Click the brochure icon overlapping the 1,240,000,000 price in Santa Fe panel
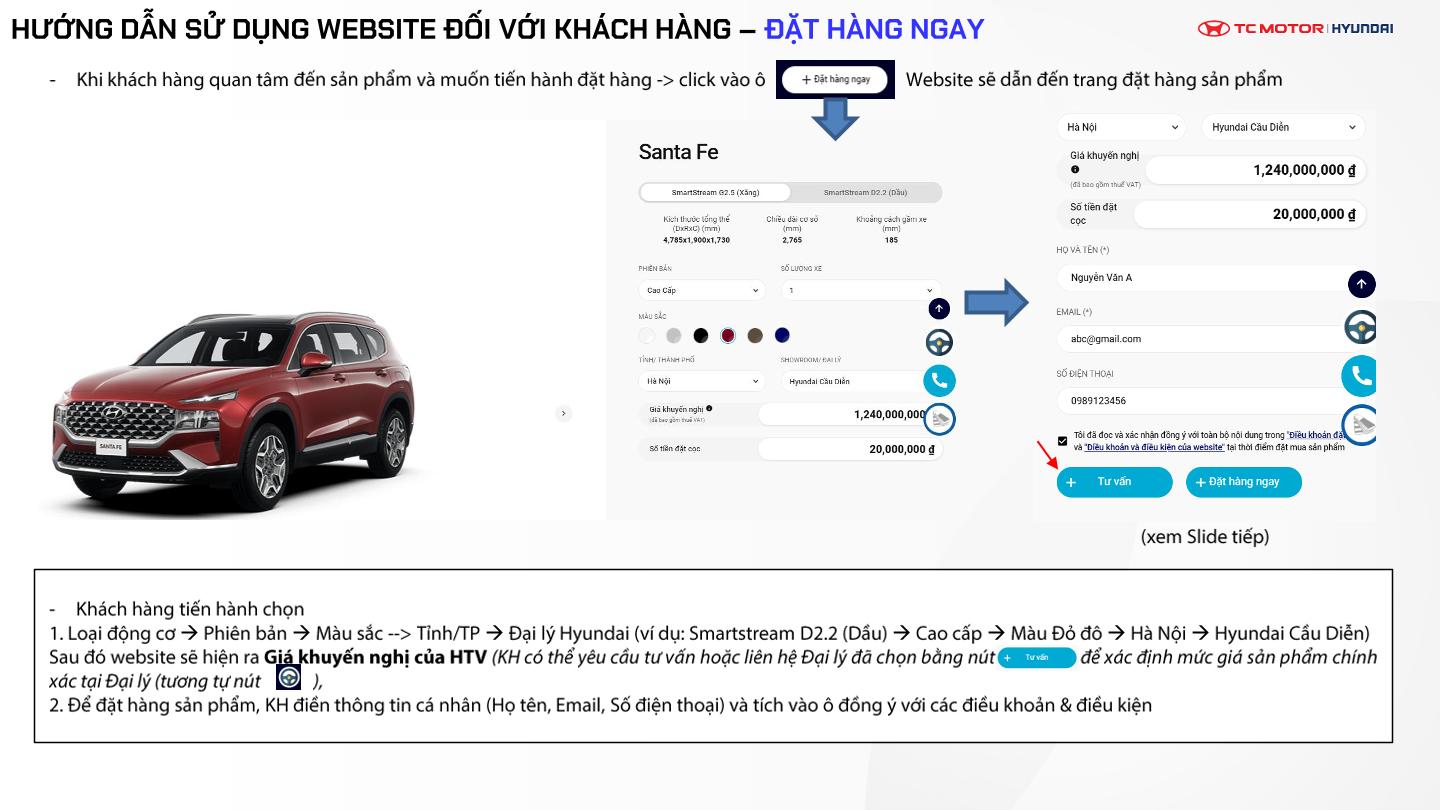The height and width of the screenshot is (810, 1440). point(939,419)
